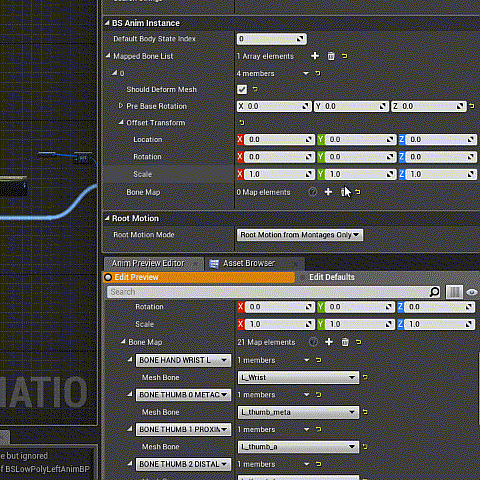Click the help icon beside 0 Map elements

313,192
